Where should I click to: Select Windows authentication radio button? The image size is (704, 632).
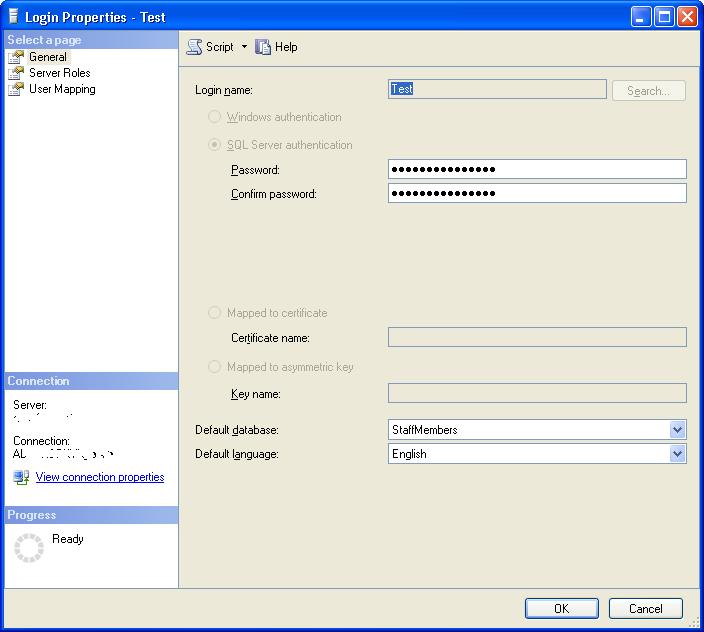point(214,117)
